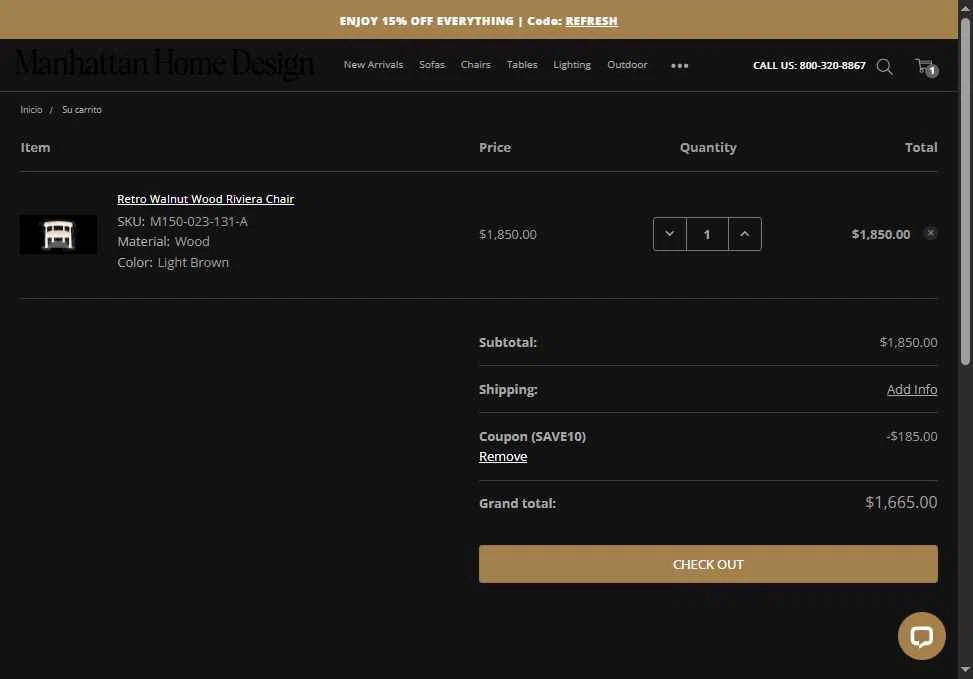Open the New Arrivals menu
The height and width of the screenshot is (679, 973).
click(373, 65)
